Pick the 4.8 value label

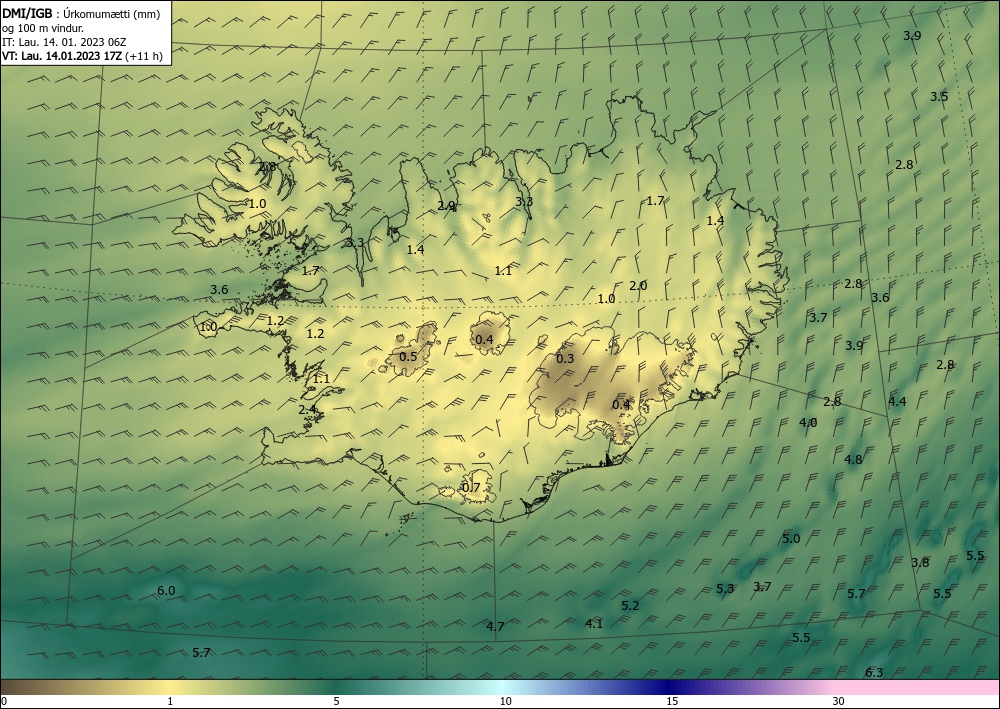[x=853, y=460]
